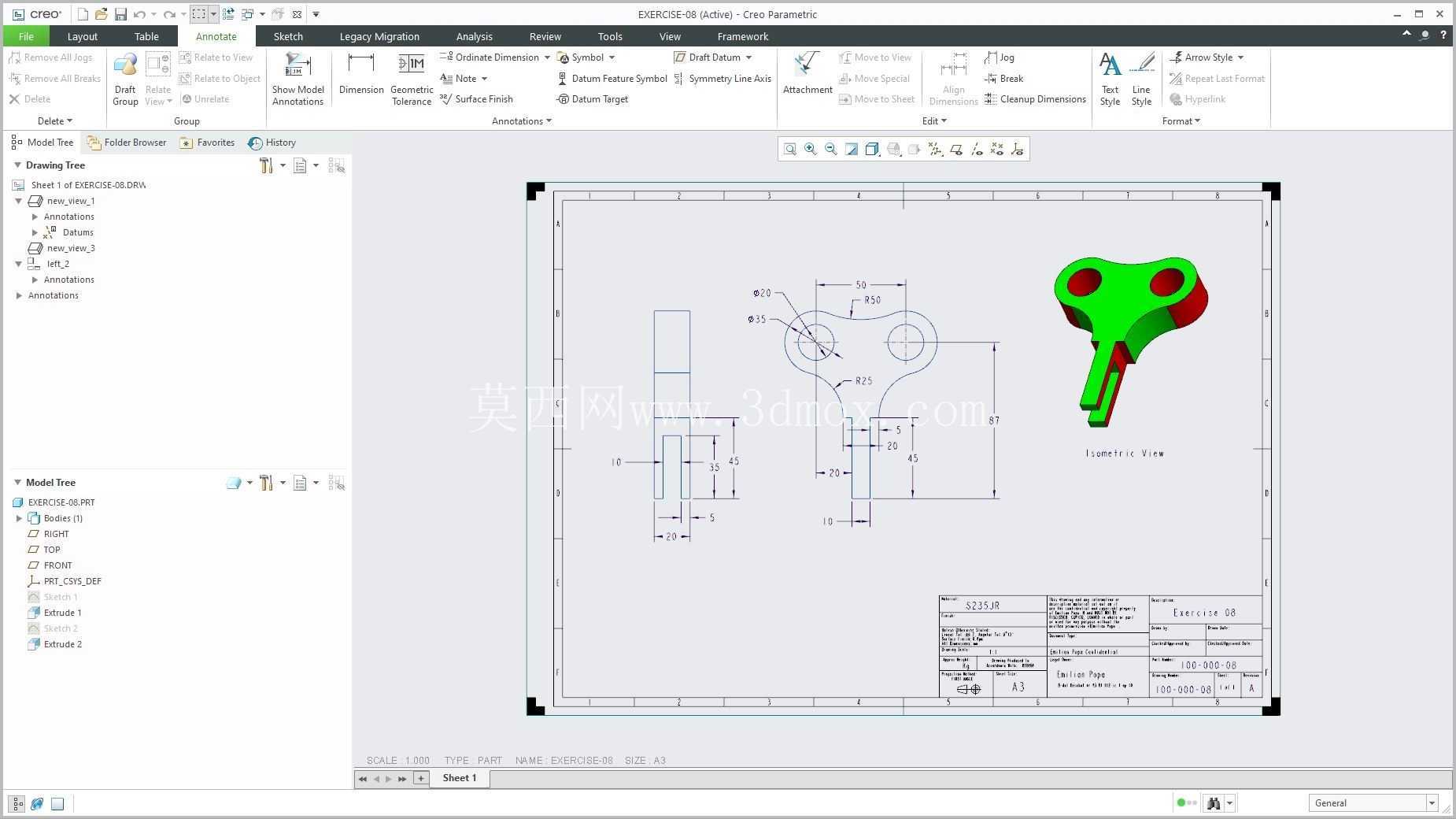Open display style cube in graphics toolbar

click(x=872, y=149)
